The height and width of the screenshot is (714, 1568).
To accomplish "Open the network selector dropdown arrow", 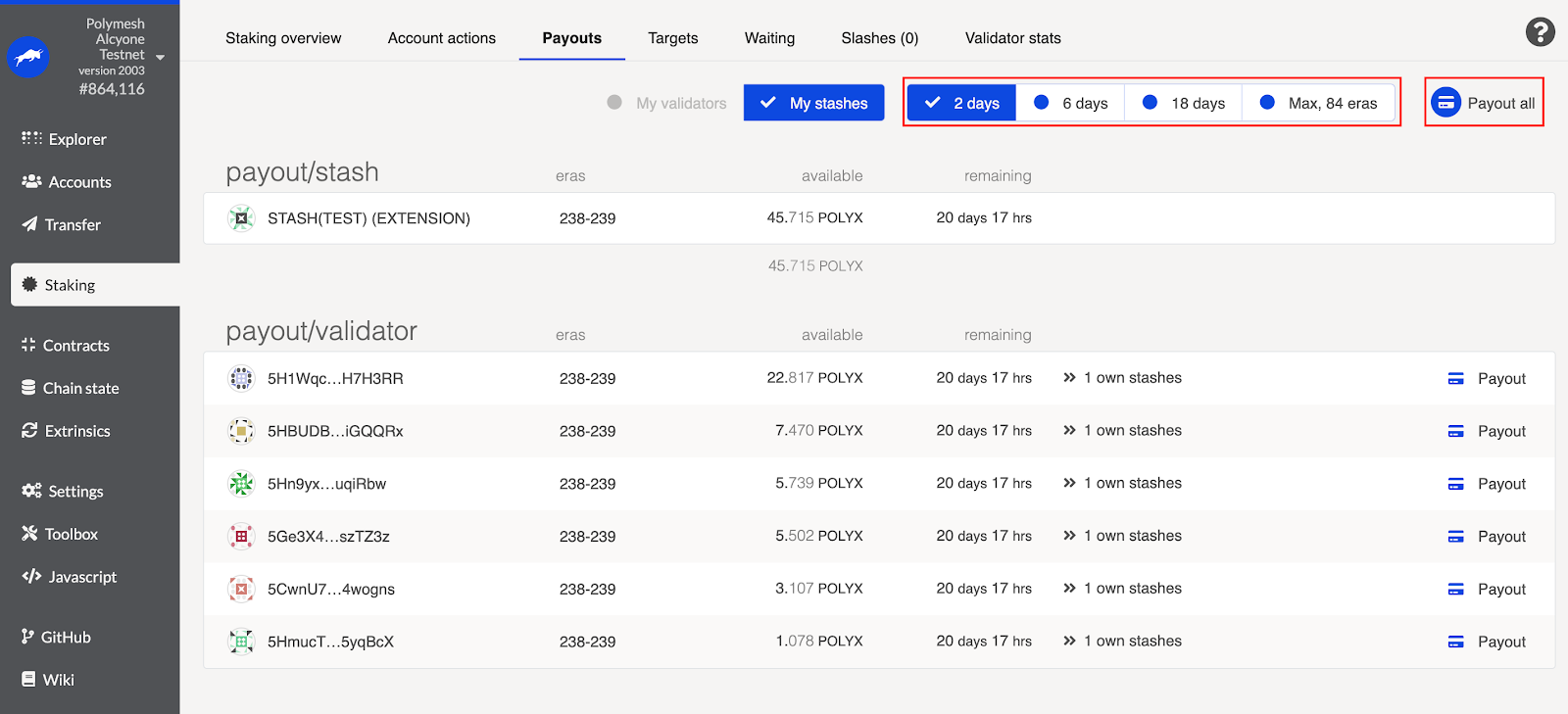I will pos(161,57).
